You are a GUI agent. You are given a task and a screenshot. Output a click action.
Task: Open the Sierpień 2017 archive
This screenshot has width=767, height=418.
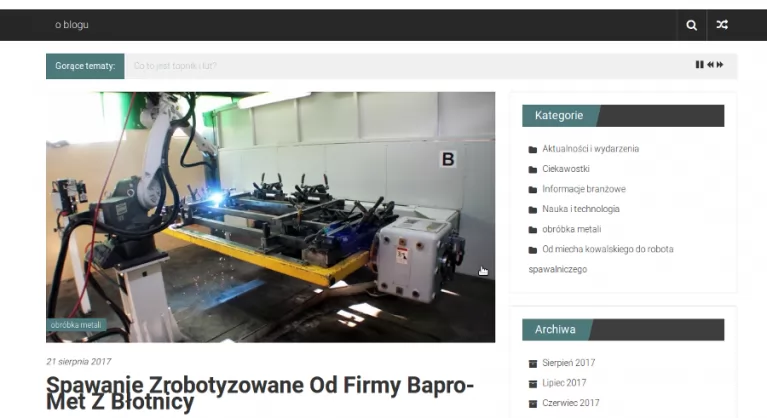[x=568, y=363]
